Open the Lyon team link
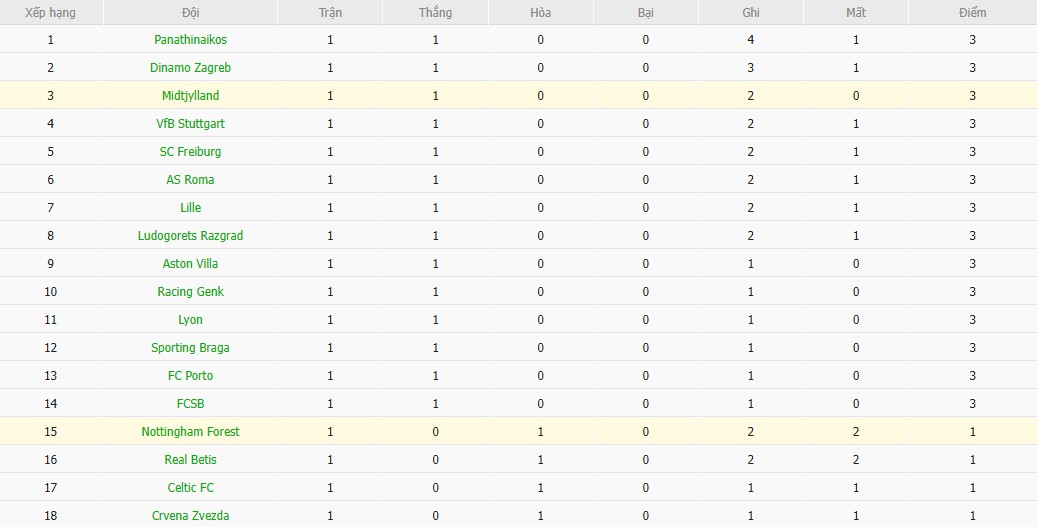 pos(190,320)
